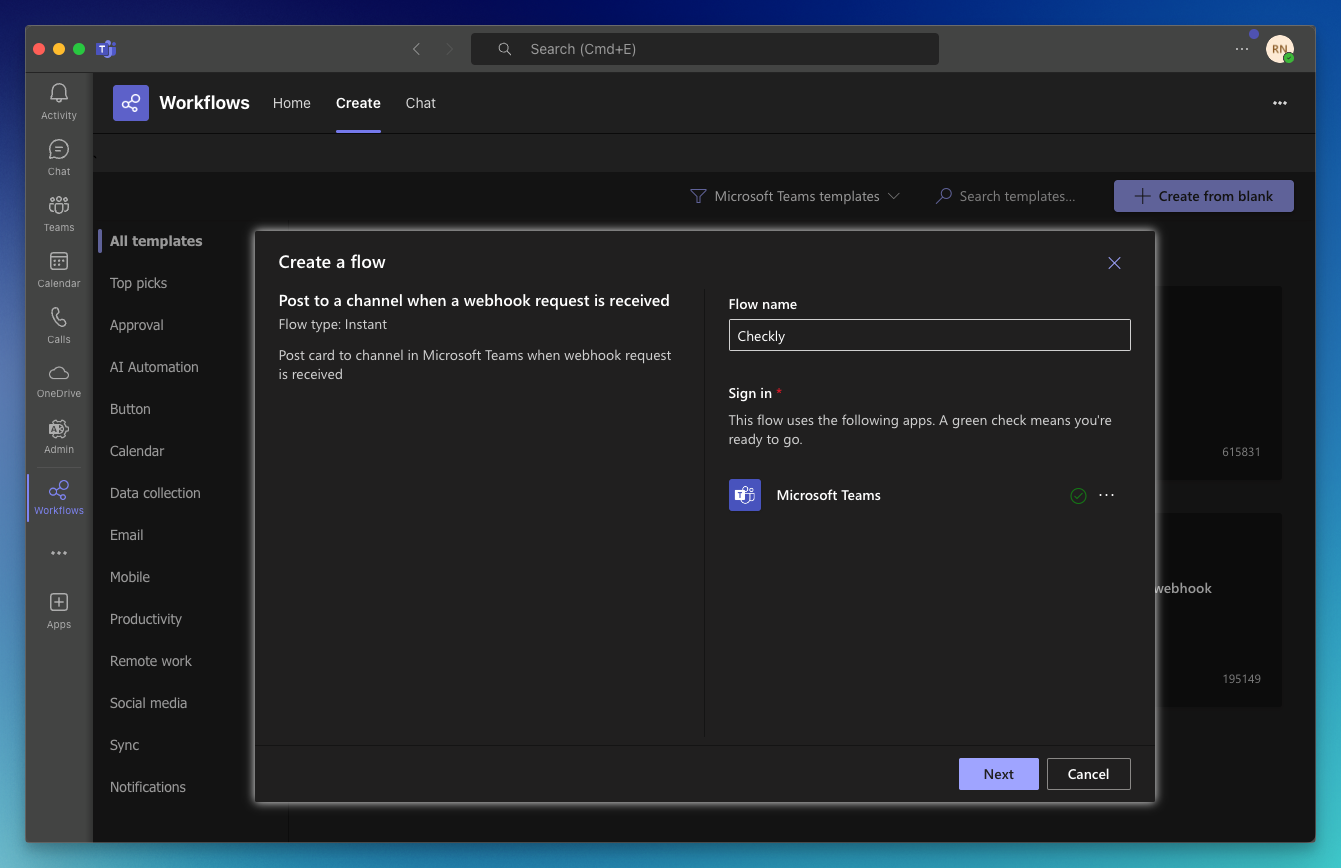Select the Notifications template category

tap(147, 787)
